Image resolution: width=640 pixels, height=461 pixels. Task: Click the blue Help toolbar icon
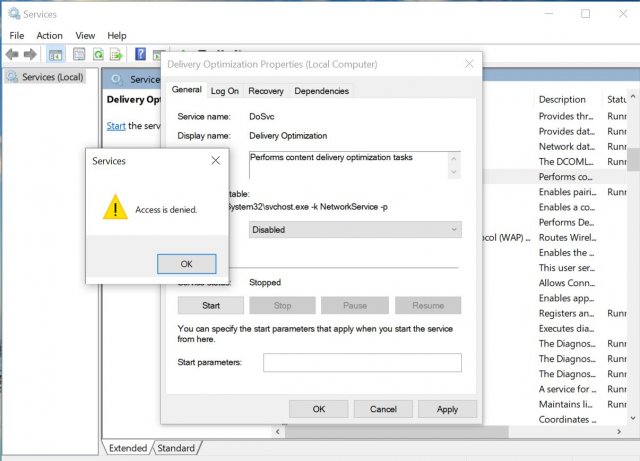click(141, 54)
